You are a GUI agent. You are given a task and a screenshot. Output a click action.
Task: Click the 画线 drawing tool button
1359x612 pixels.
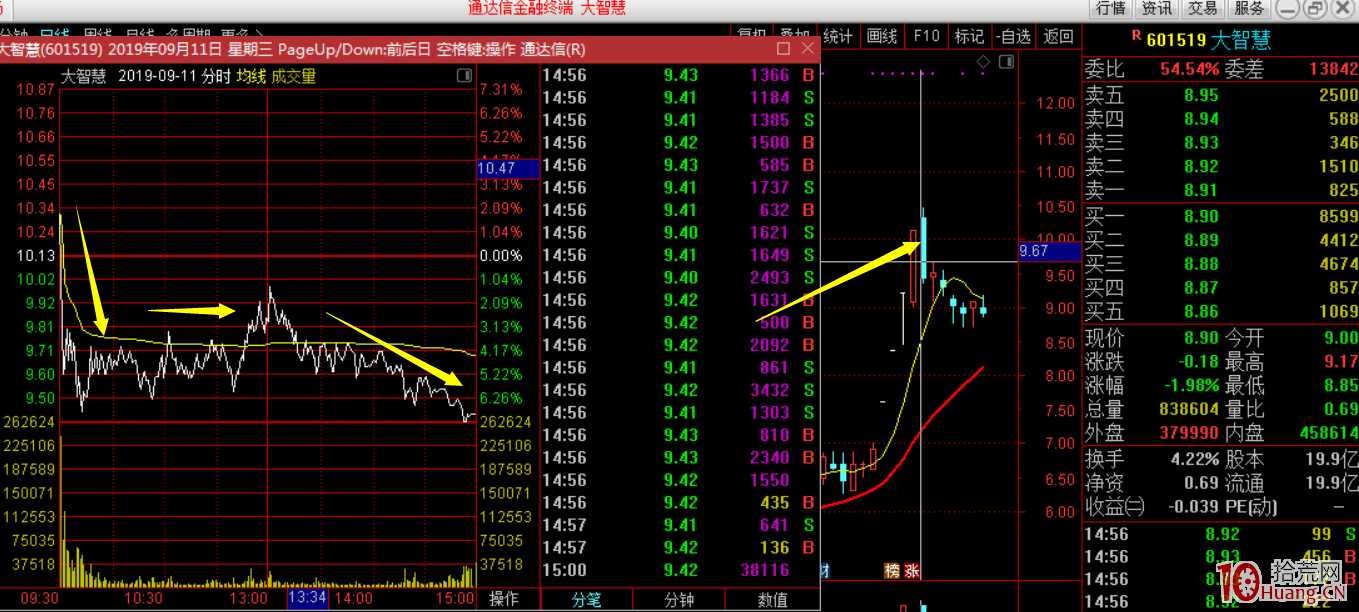[882, 37]
